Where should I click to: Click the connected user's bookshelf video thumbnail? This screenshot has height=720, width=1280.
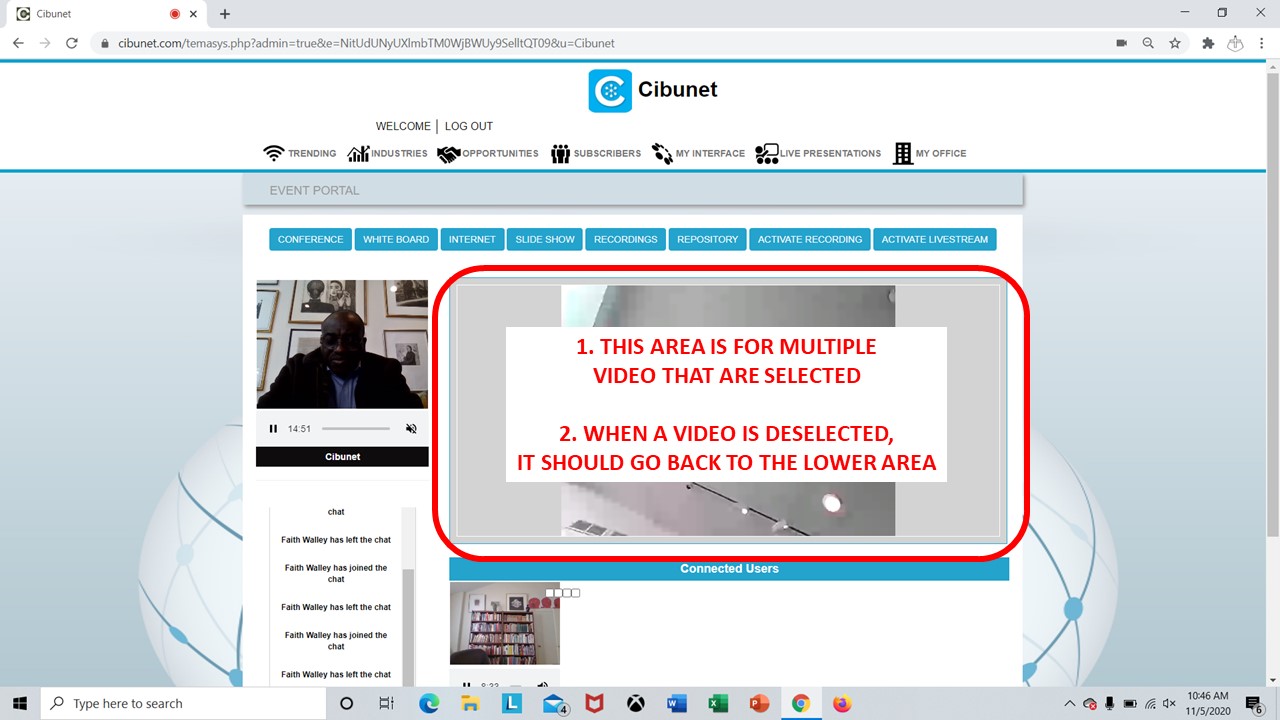tap(504, 623)
